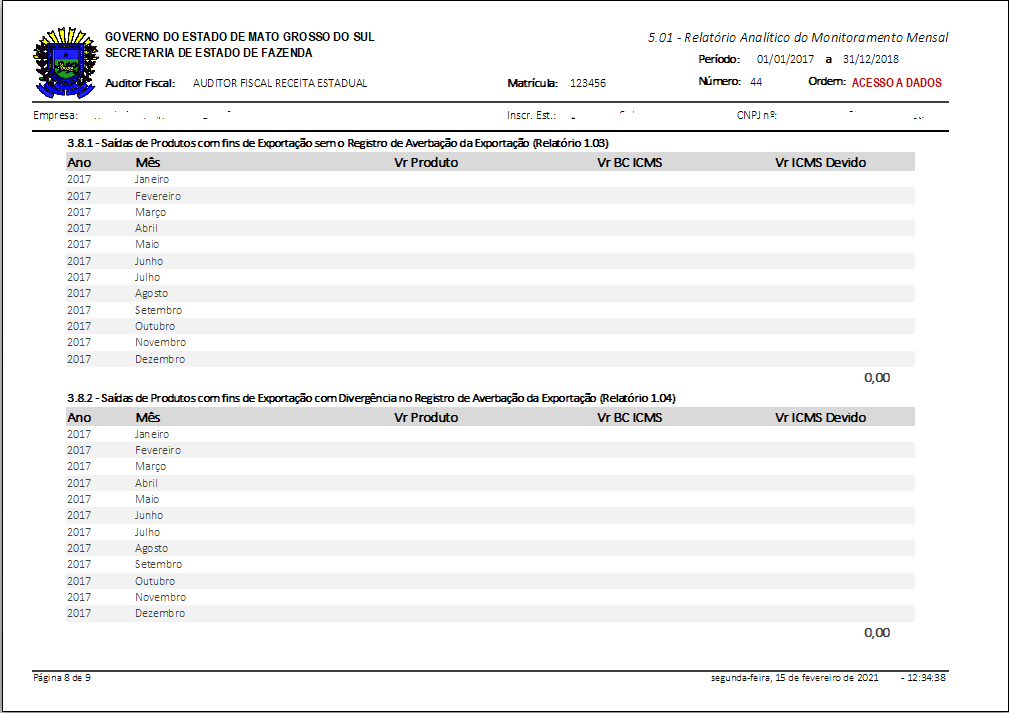The height and width of the screenshot is (713, 1009).
Task: Select AUDITOR FISCAL RECEITA ESTADUAL text
Action: pos(279,84)
